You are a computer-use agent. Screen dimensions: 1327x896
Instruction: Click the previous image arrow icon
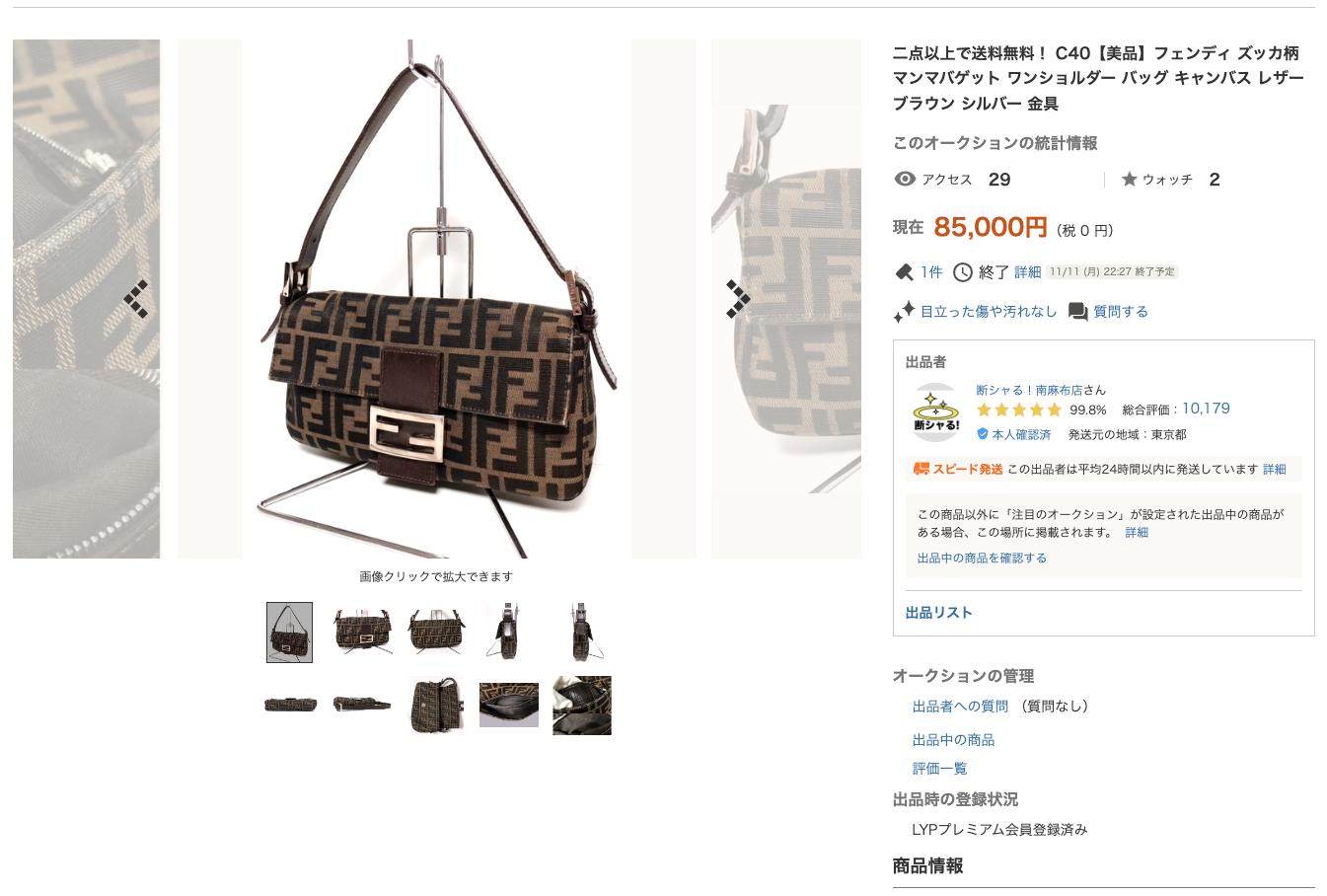coord(136,299)
